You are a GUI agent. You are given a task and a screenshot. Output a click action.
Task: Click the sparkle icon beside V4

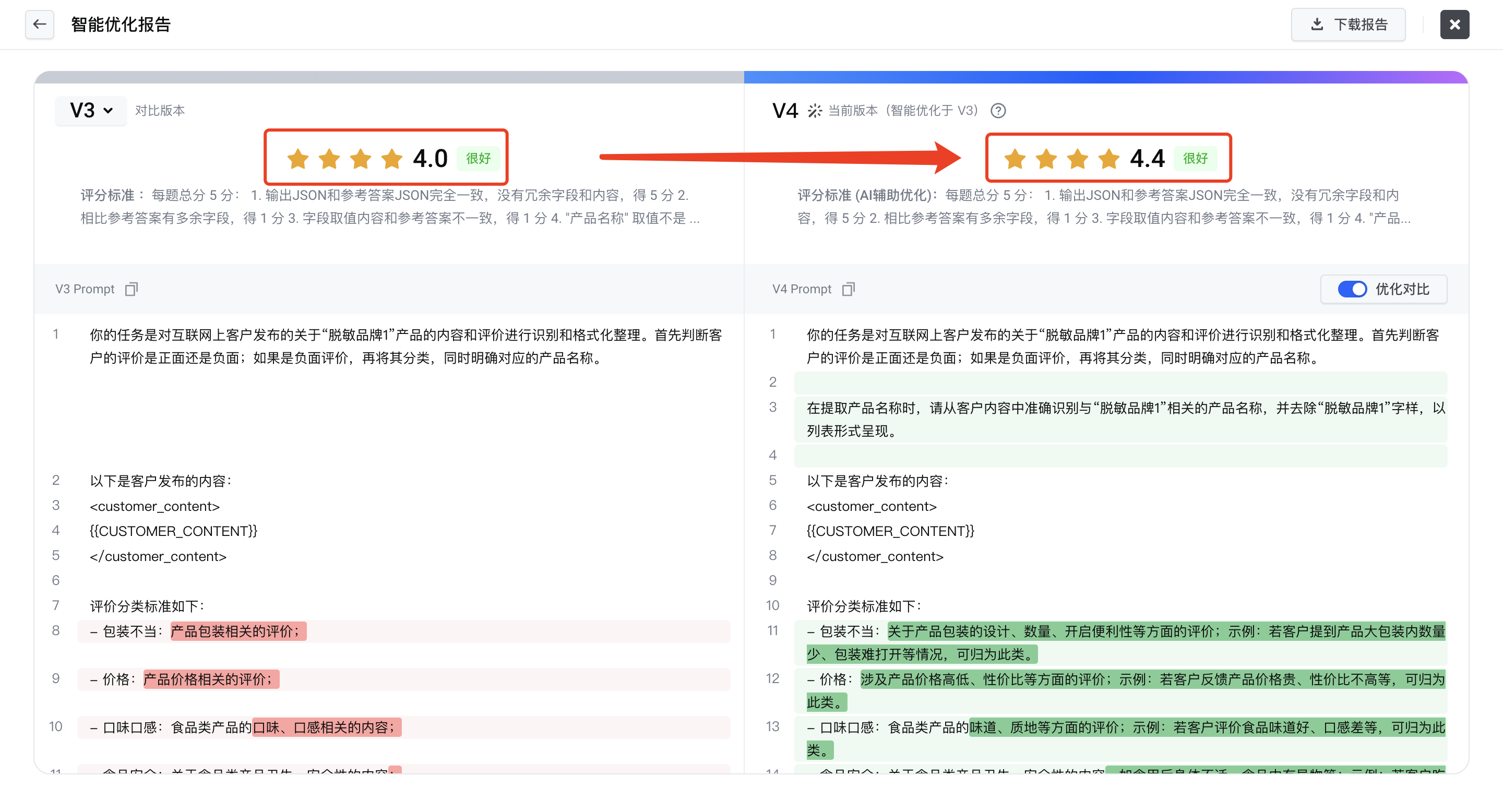[815, 110]
